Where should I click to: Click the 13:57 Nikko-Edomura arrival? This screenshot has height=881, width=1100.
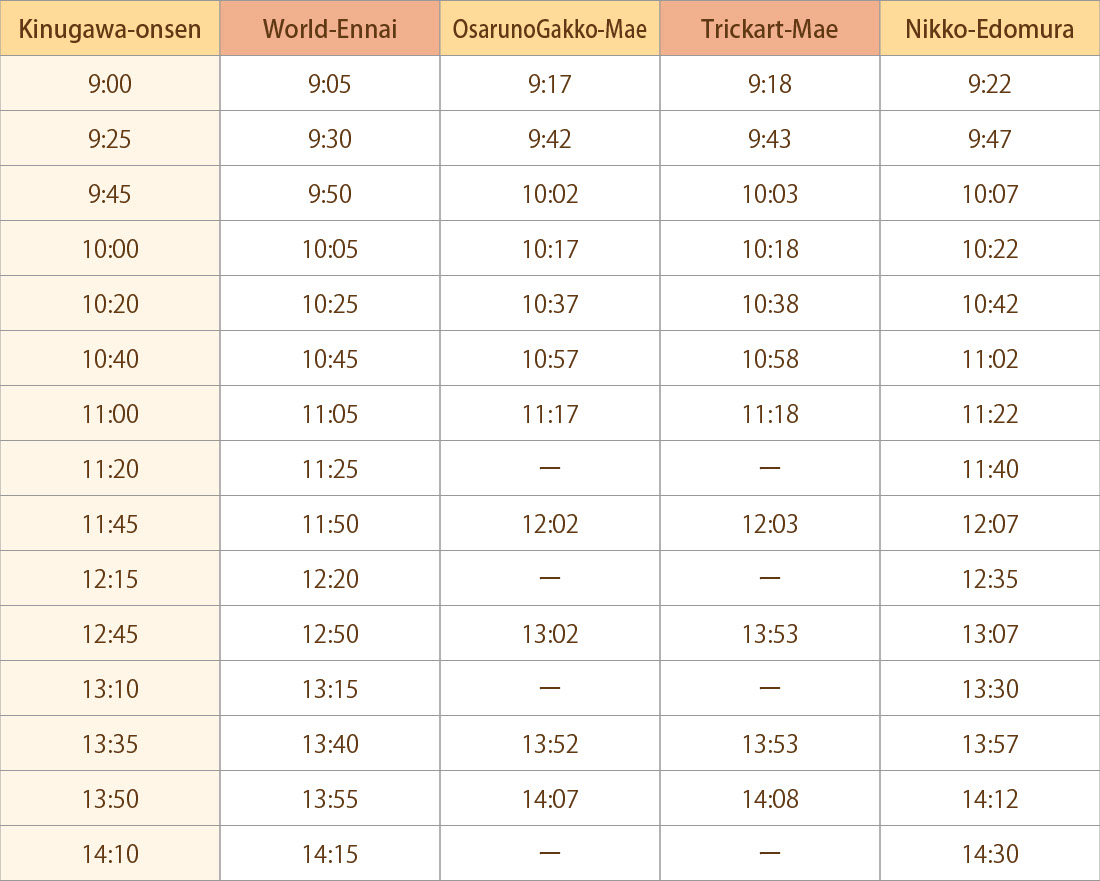pyautogui.click(x=990, y=744)
